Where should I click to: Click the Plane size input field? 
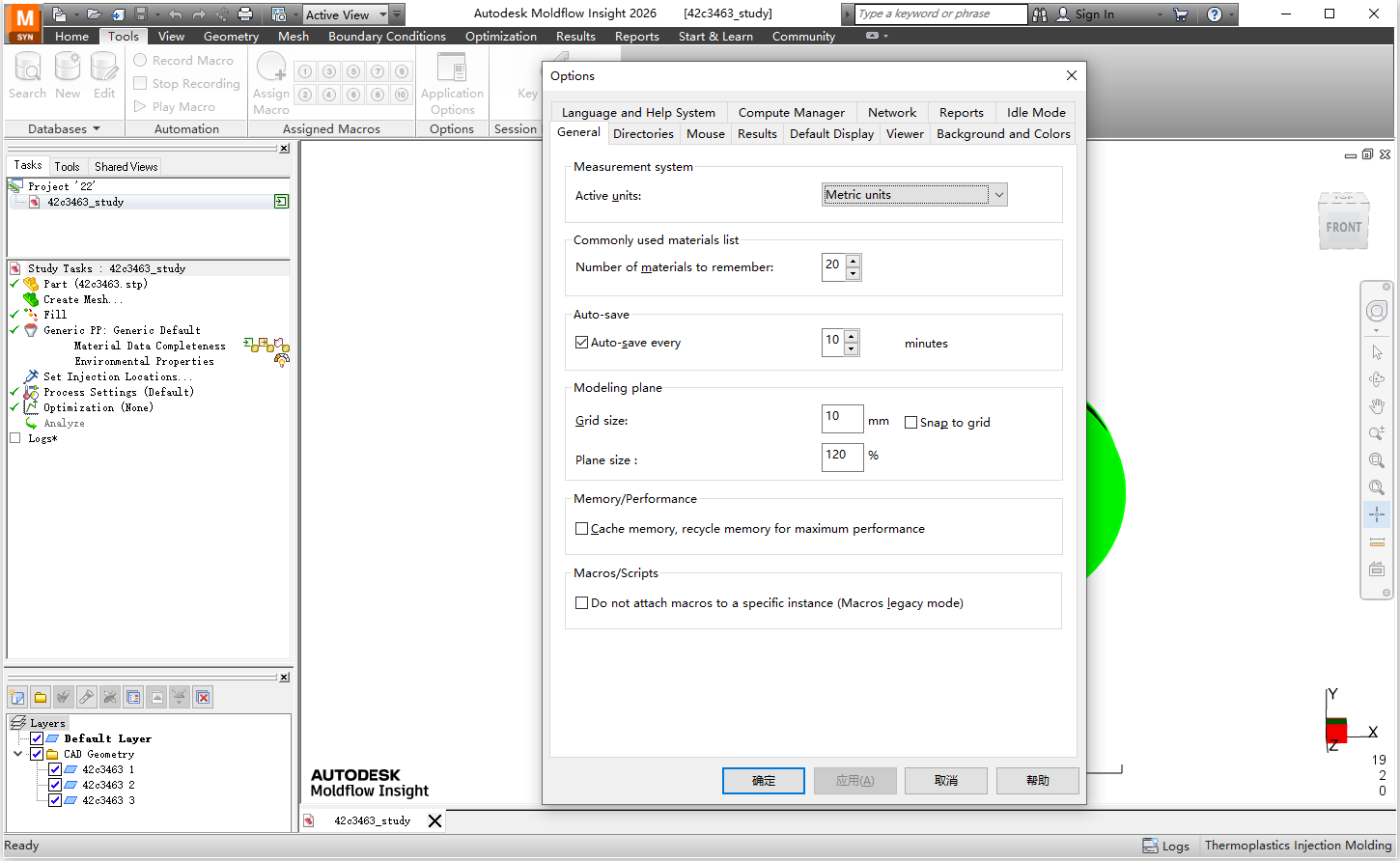pyautogui.click(x=842, y=457)
